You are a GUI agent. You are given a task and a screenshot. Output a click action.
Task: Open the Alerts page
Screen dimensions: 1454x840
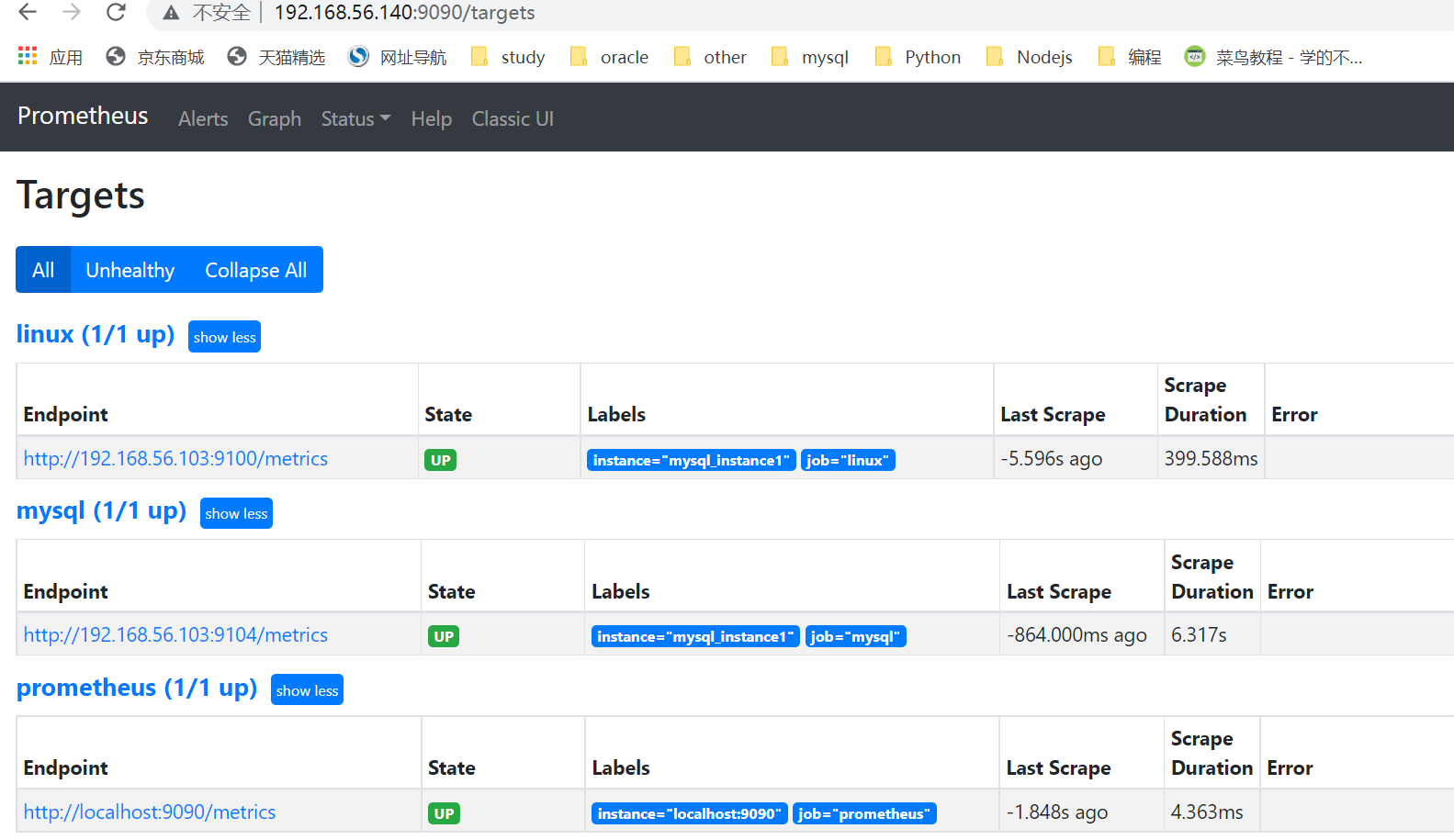[x=203, y=118]
